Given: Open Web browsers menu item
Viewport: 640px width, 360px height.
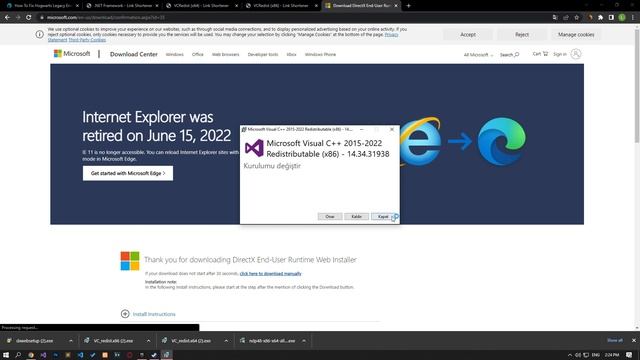Looking at the screenshot, I should [x=225, y=54].
